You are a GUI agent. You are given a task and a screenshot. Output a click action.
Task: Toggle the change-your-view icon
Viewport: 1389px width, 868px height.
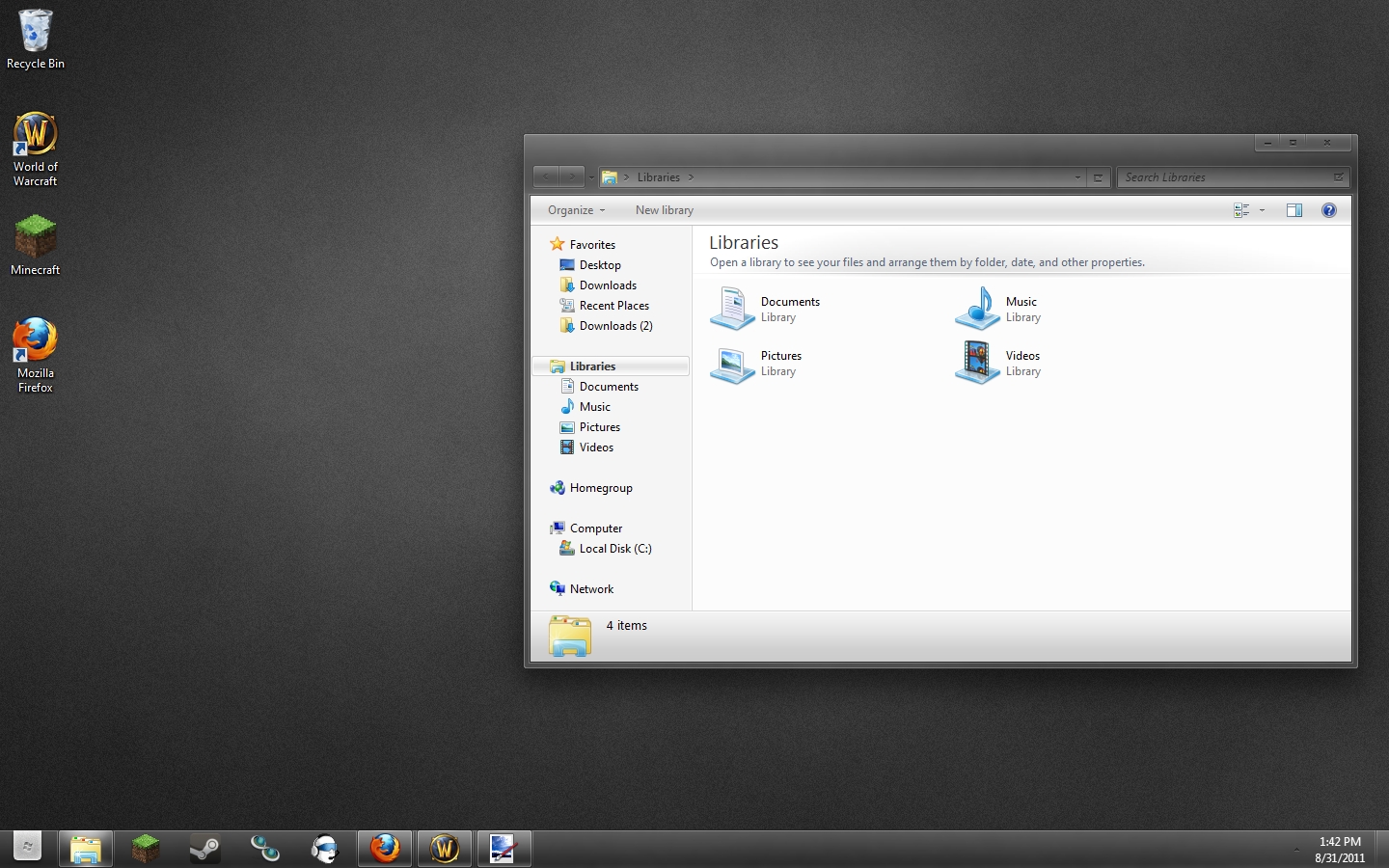[1241, 210]
